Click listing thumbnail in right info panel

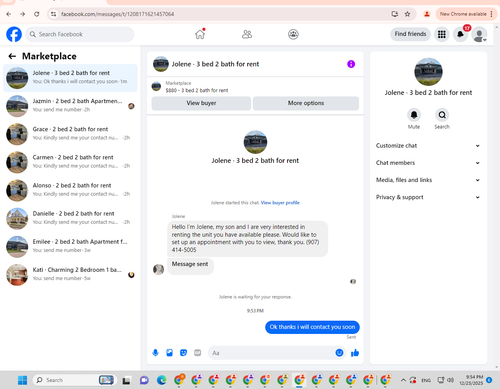[x=428, y=72]
